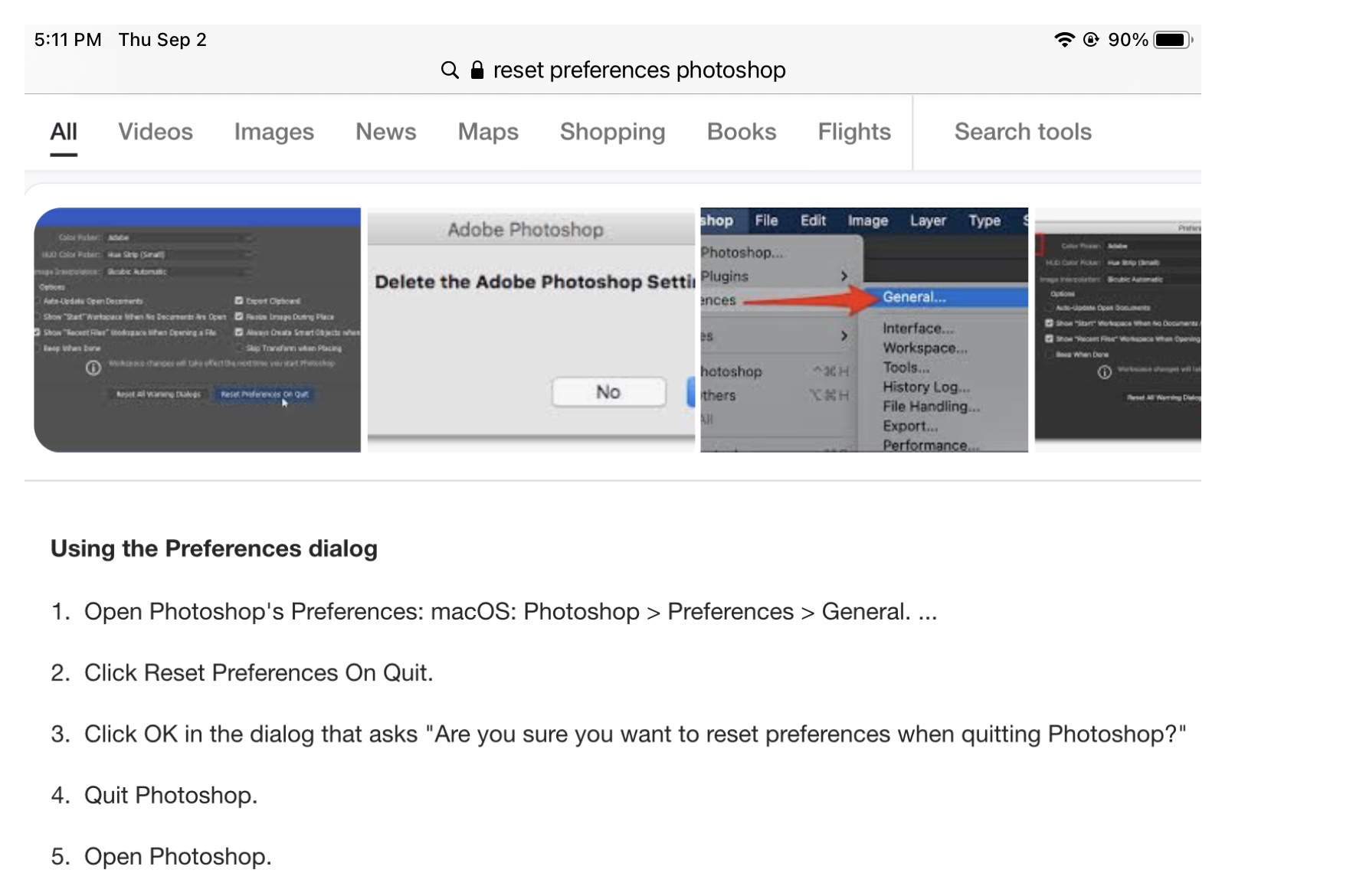Open the Delete Adobe Photoshop Settings thumbnail
The image size is (1353, 896).
(531, 330)
